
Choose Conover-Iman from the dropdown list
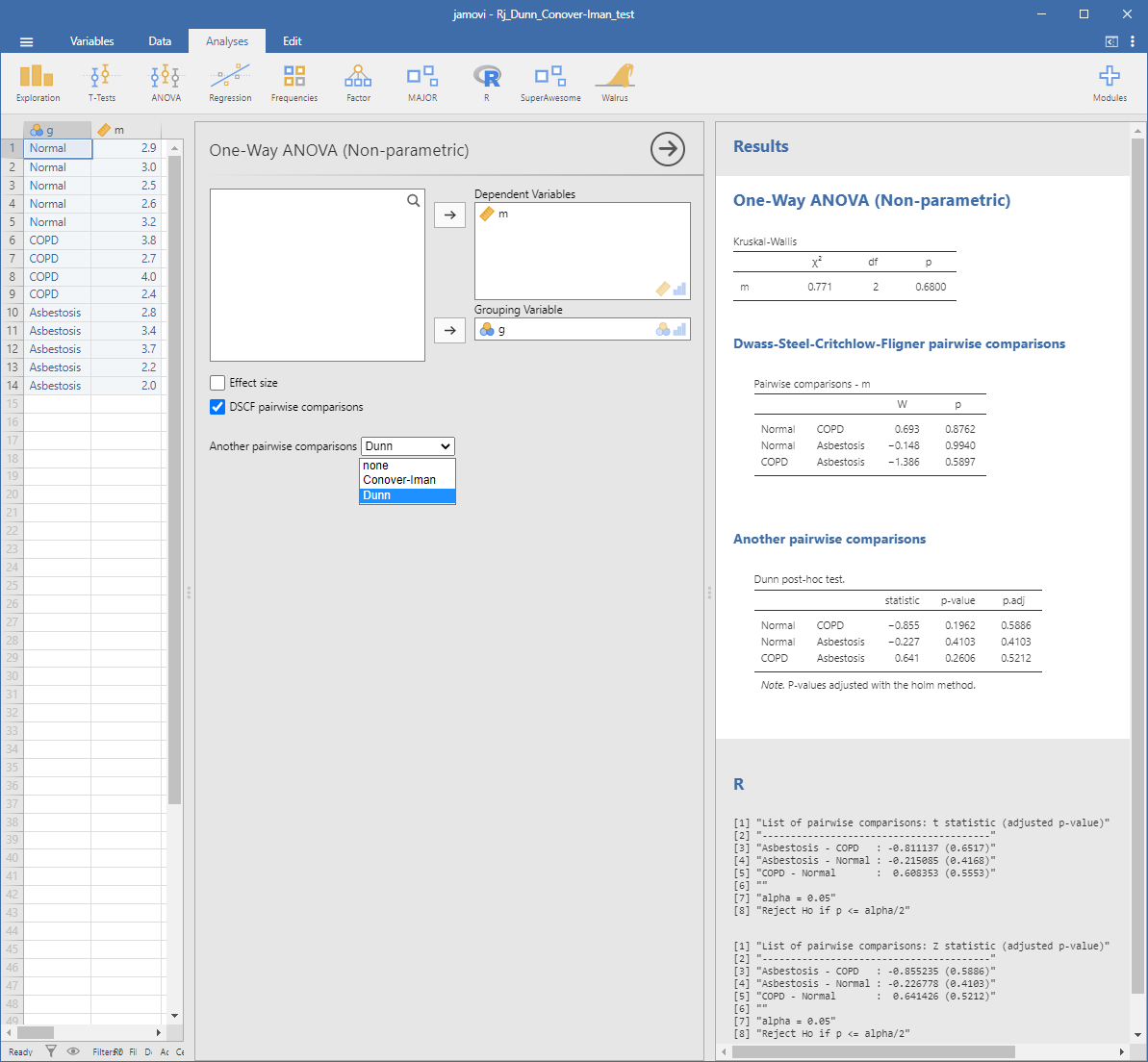[399, 480]
